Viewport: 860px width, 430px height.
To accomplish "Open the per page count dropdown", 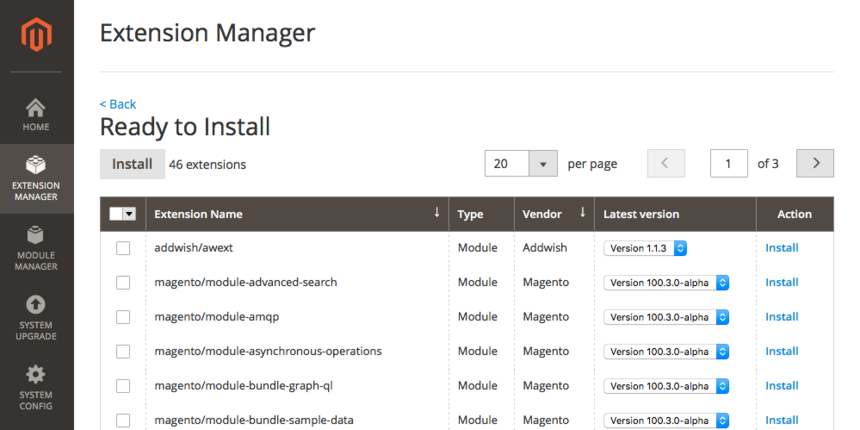I will [542, 164].
